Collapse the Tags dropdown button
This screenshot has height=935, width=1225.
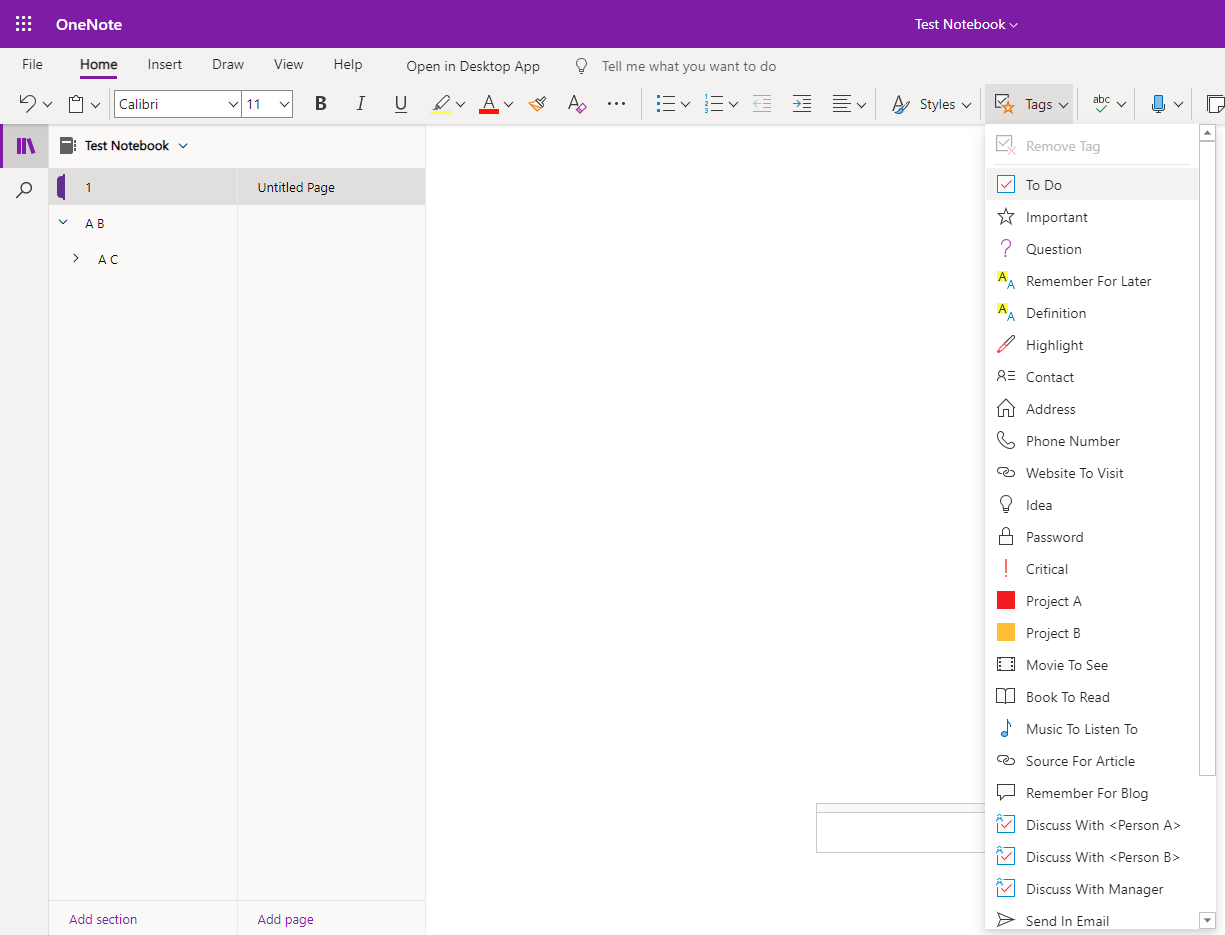pyautogui.click(x=1030, y=104)
